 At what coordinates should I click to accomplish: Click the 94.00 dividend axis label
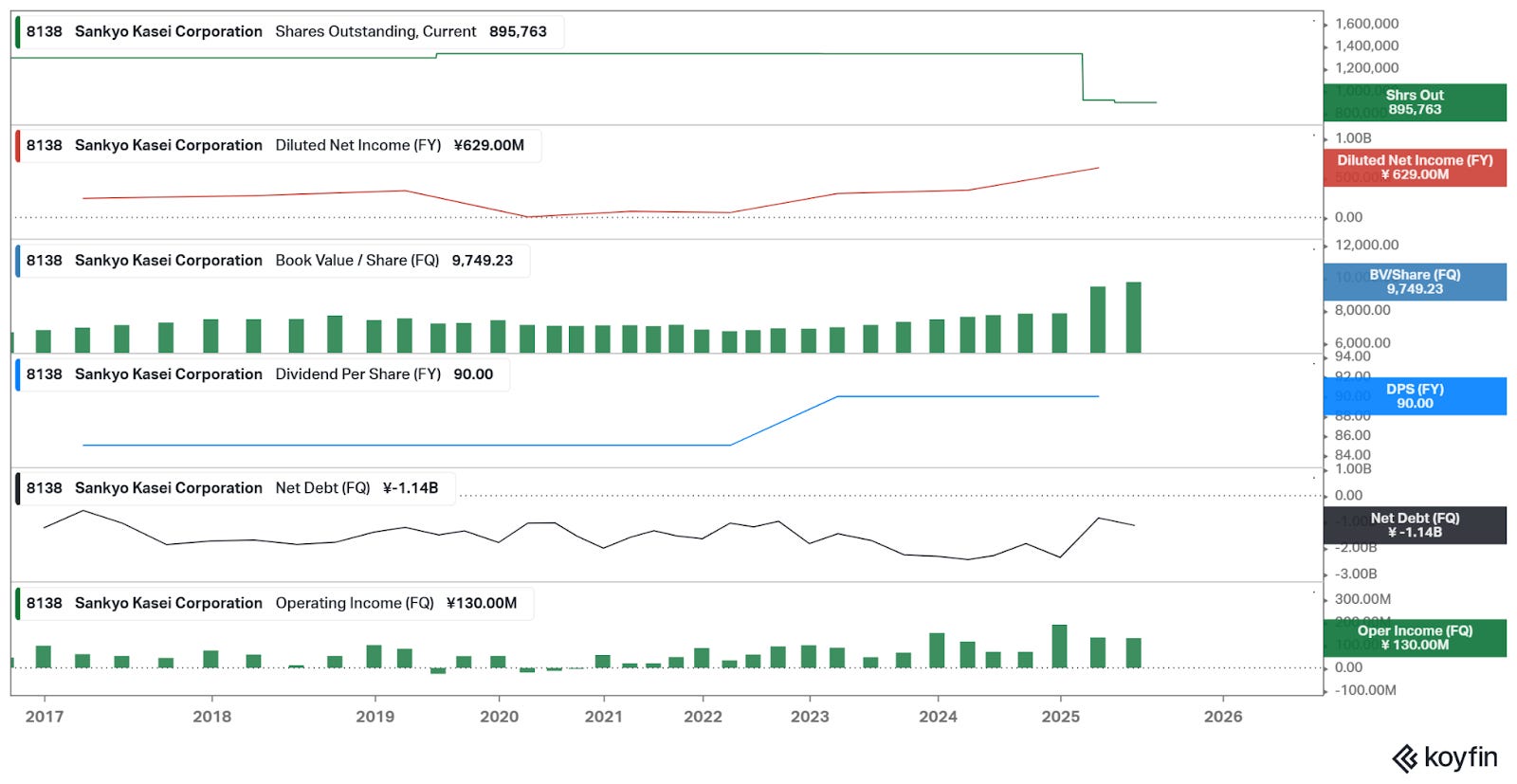click(x=1352, y=356)
